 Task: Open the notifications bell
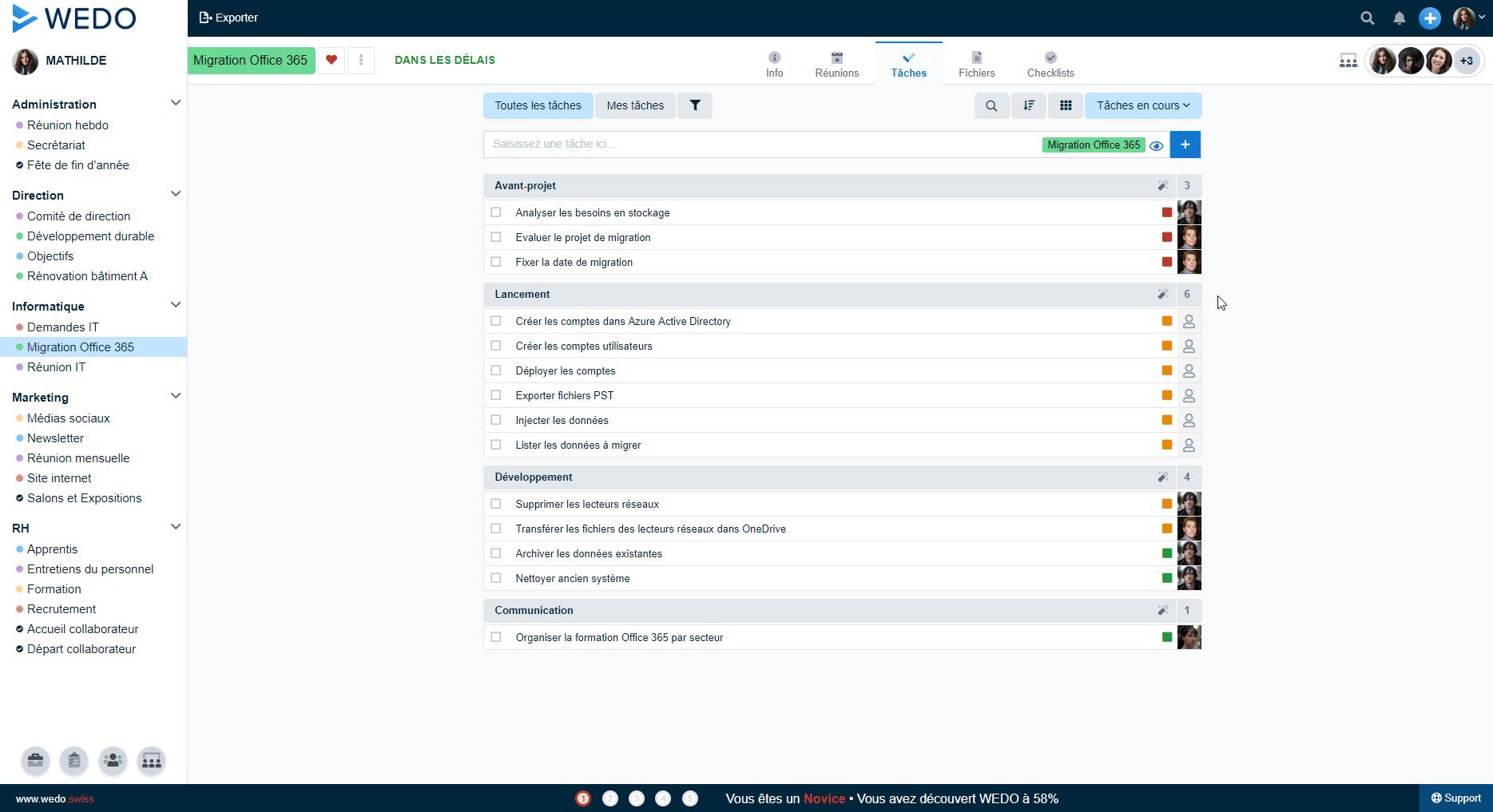tap(1400, 18)
